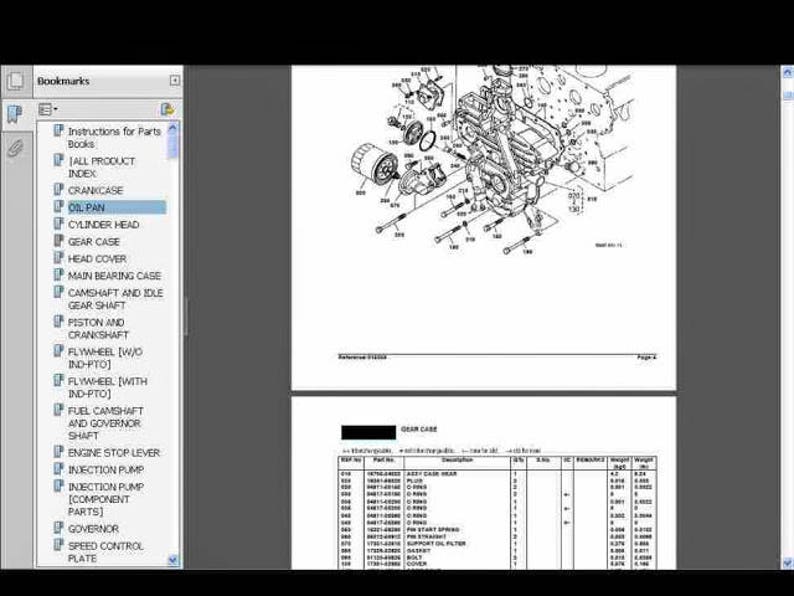The image size is (794, 596).
Task: Click bookmark icon beside HEAD COVER
Action: [58, 258]
